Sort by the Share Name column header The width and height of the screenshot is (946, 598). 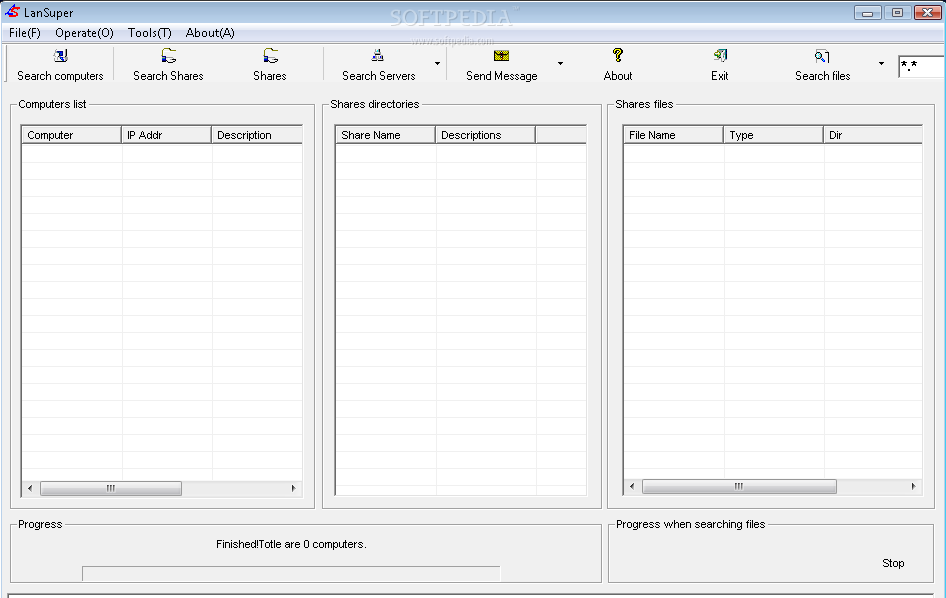tap(385, 135)
